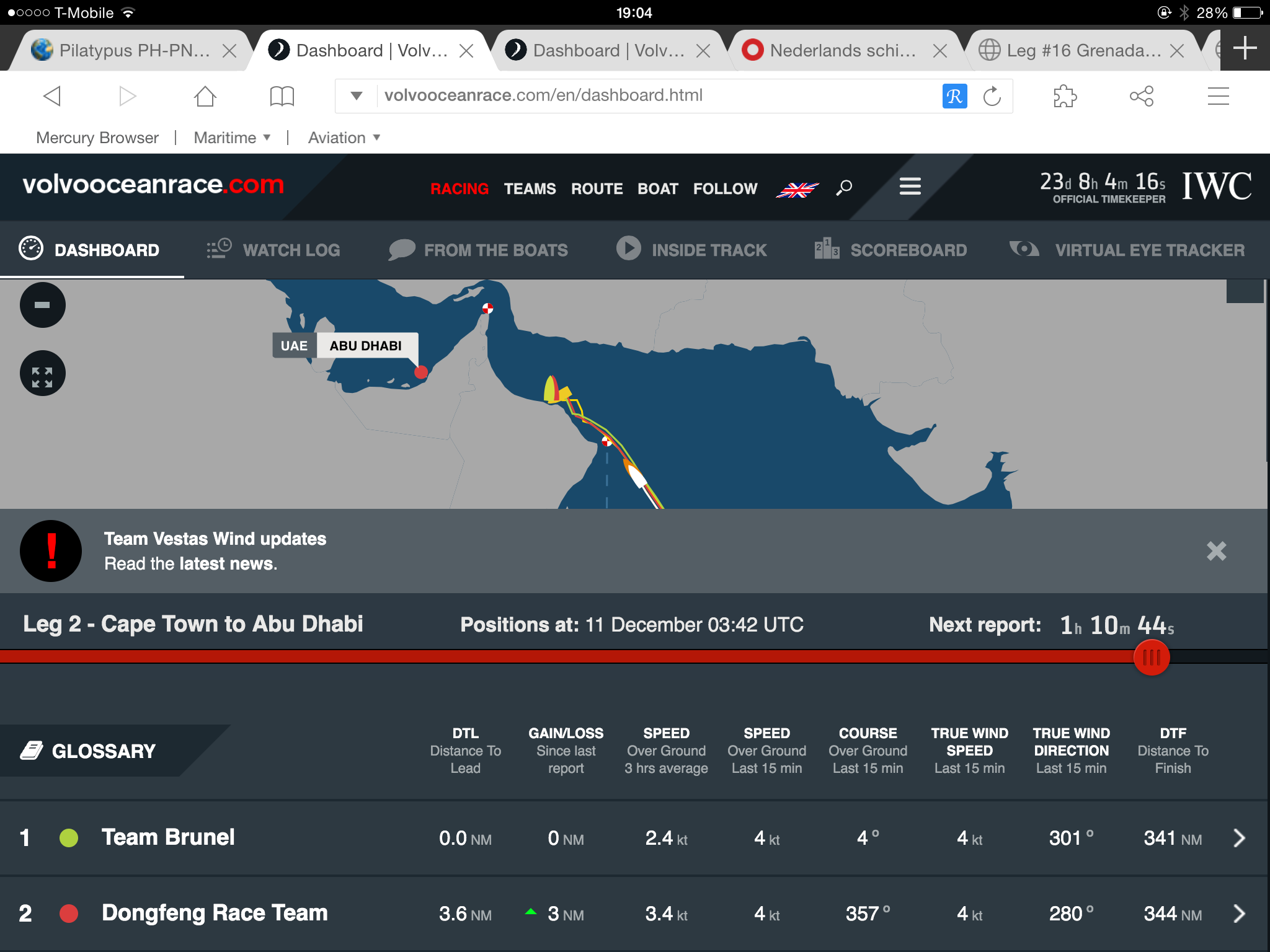Click the Abu Dhabi red finish marker
The width and height of the screenshot is (1270, 952).
pyautogui.click(x=421, y=372)
